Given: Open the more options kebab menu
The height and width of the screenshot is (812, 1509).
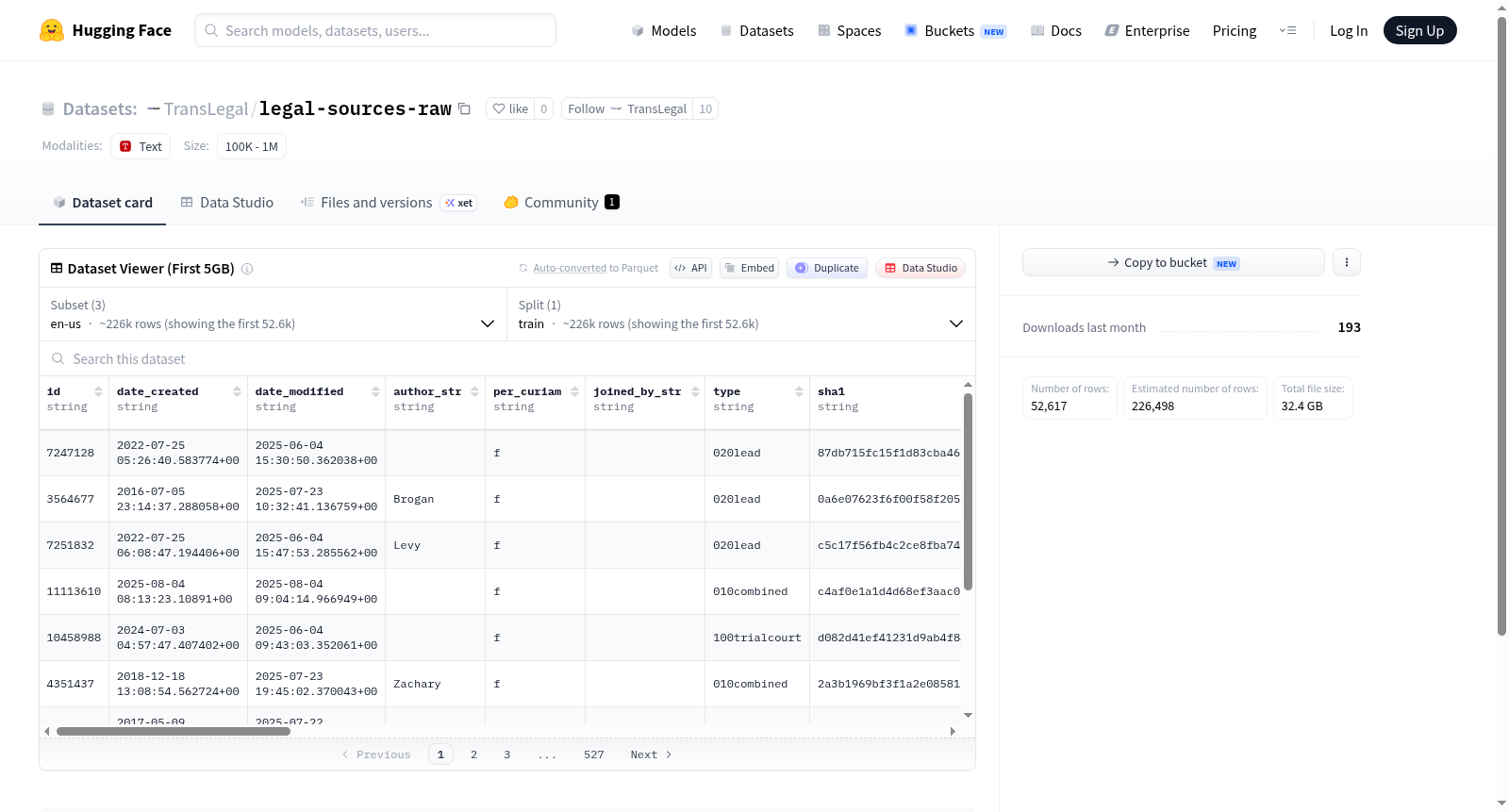Looking at the screenshot, I should coord(1347,262).
